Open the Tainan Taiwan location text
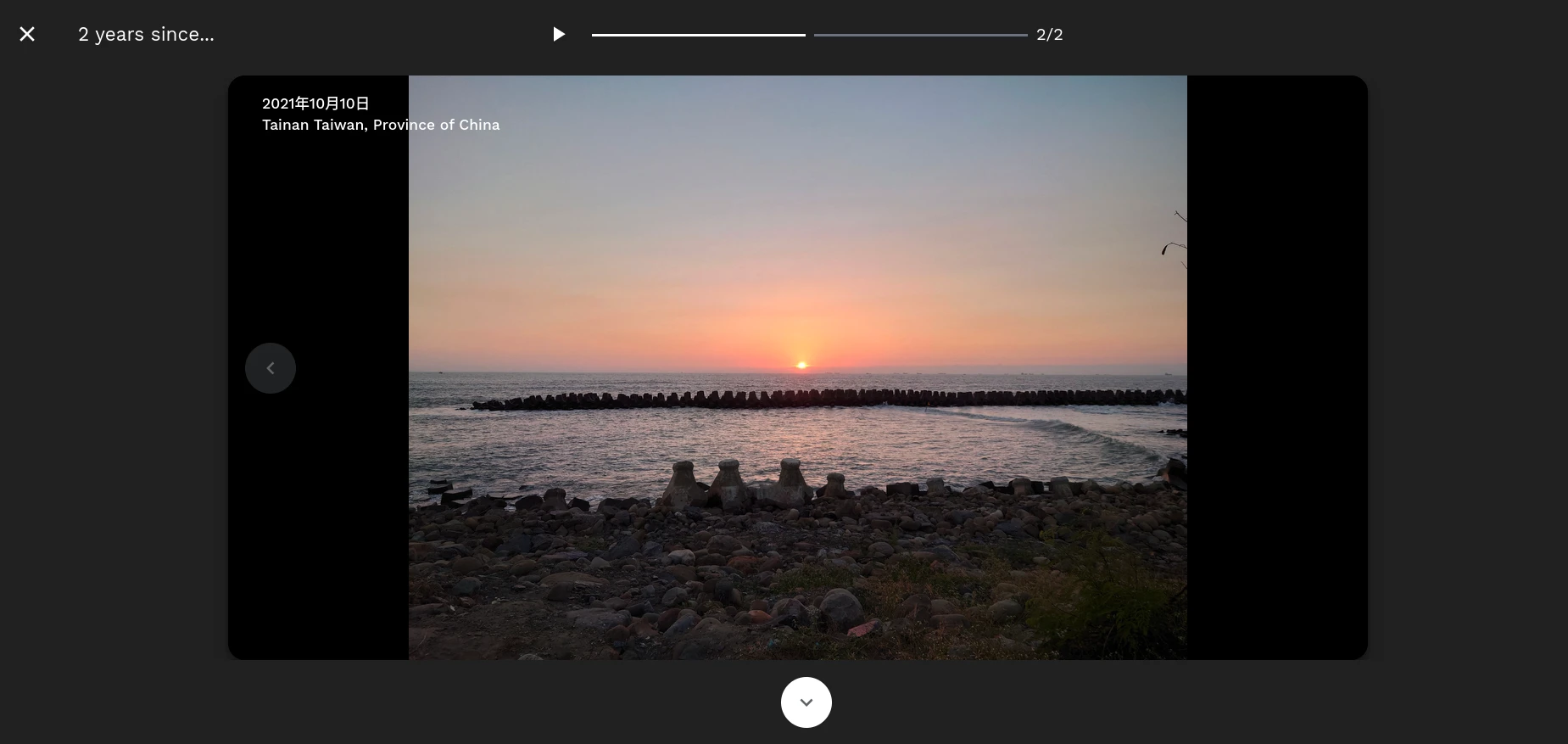Viewport: 1568px width, 744px height. point(381,125)
